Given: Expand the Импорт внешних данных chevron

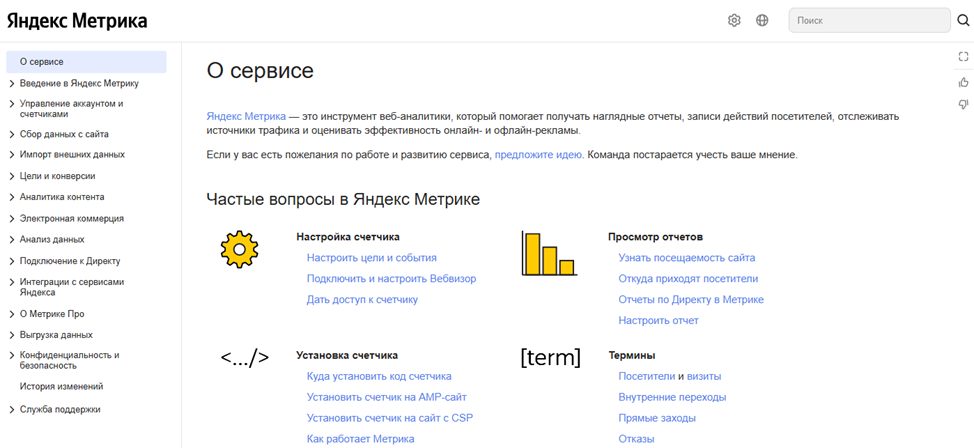Looking at the screenshot, I should 12,155.
